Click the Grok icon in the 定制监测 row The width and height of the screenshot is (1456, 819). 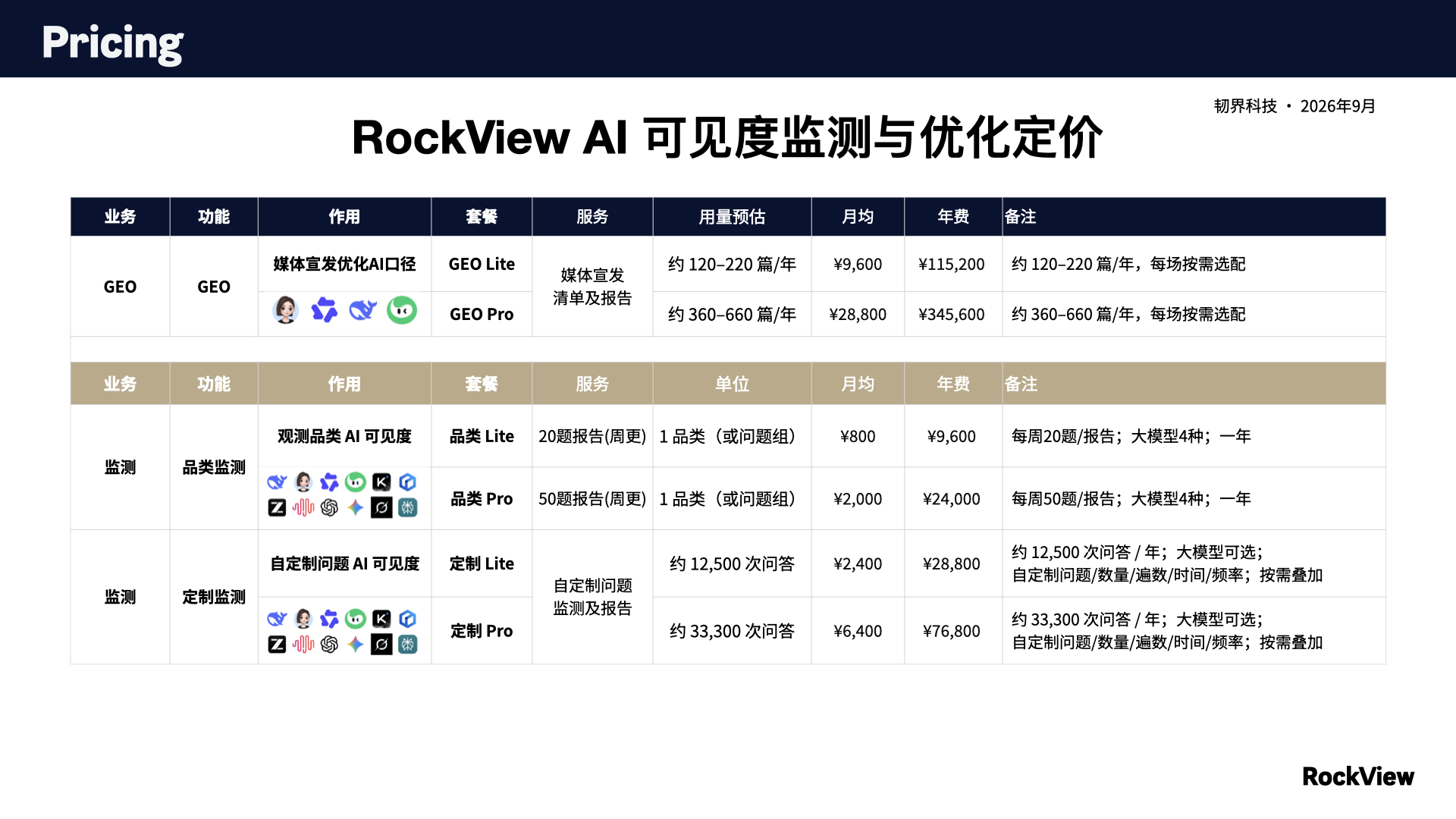click(x=381, y=645)
